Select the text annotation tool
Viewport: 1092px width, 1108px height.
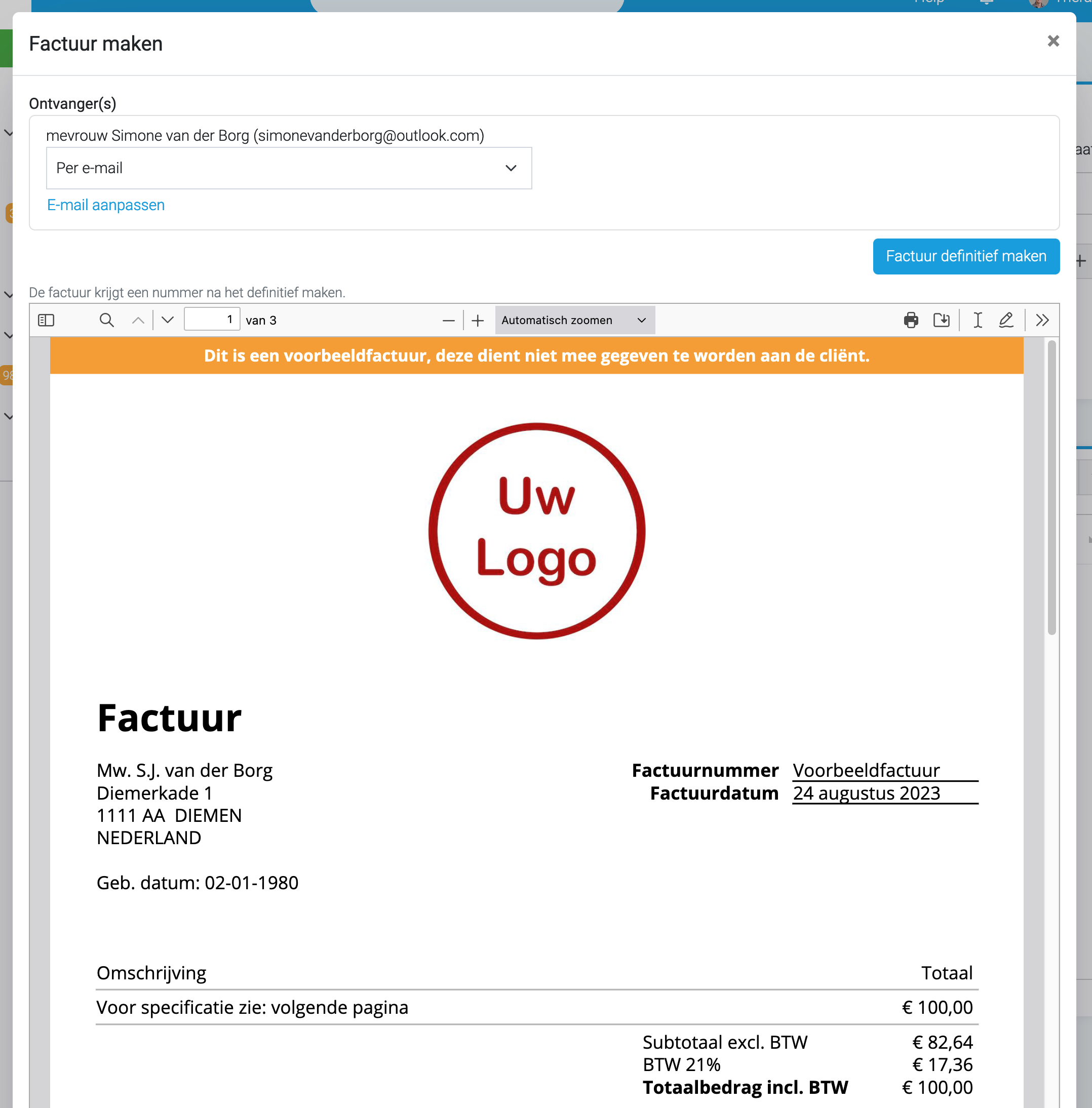[x=978, y=320]
